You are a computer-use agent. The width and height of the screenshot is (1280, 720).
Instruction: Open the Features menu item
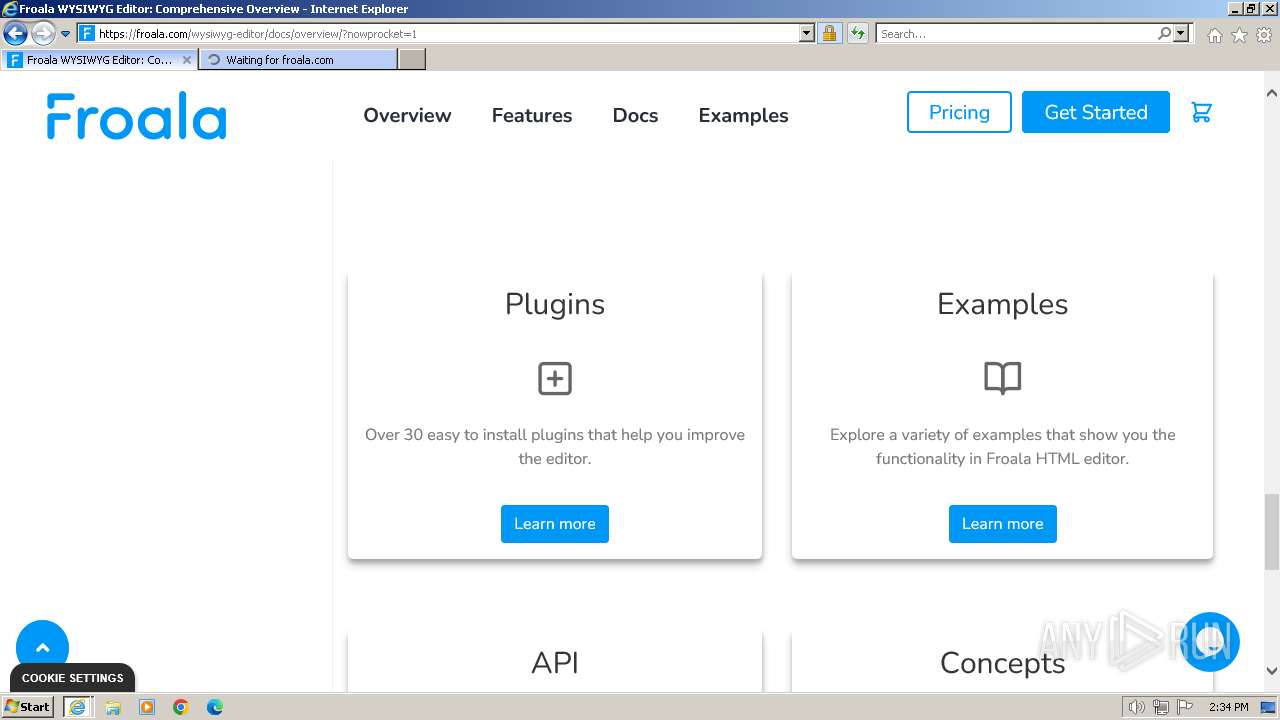[x=532, y=115]
